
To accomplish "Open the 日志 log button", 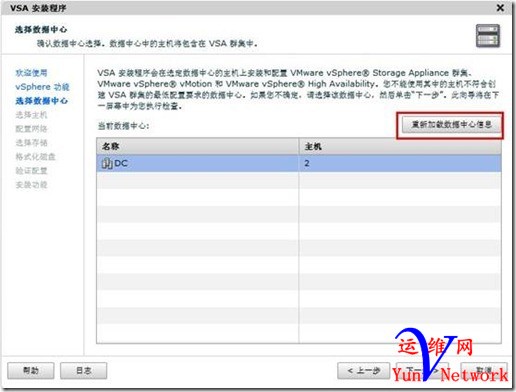I will coord(83,370).
